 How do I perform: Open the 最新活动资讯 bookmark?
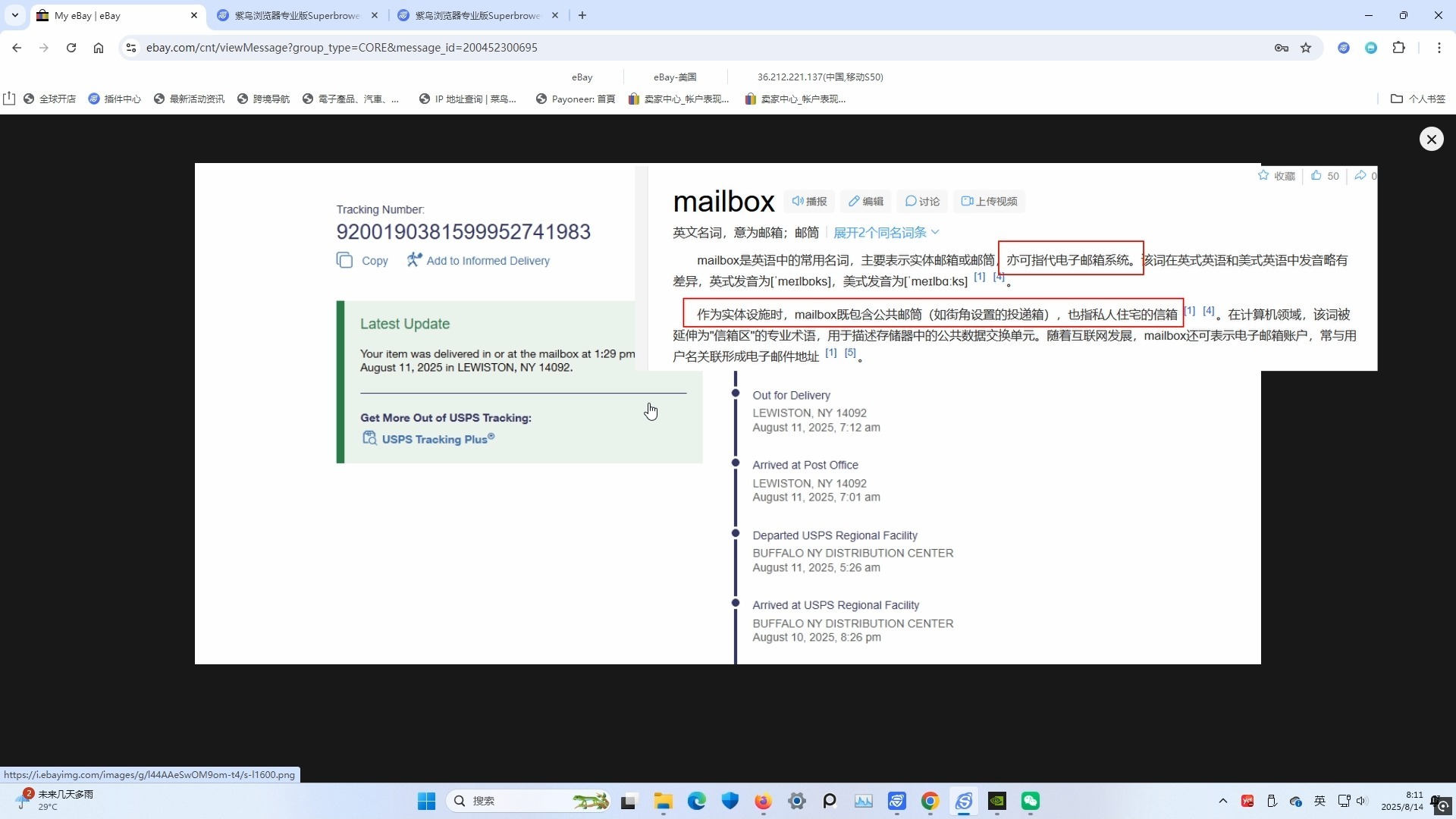(189, 99)
